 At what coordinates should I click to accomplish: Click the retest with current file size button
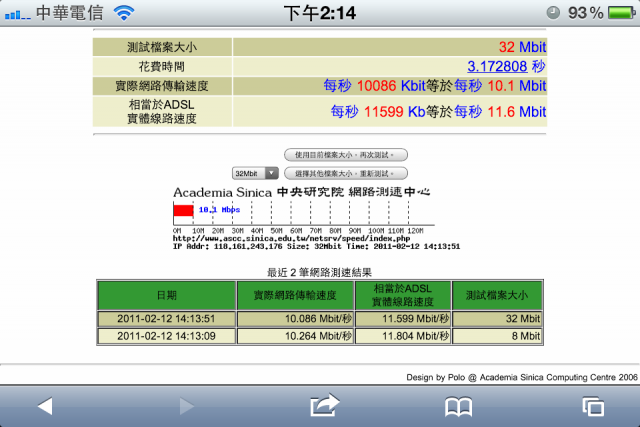tap(346, 155)
